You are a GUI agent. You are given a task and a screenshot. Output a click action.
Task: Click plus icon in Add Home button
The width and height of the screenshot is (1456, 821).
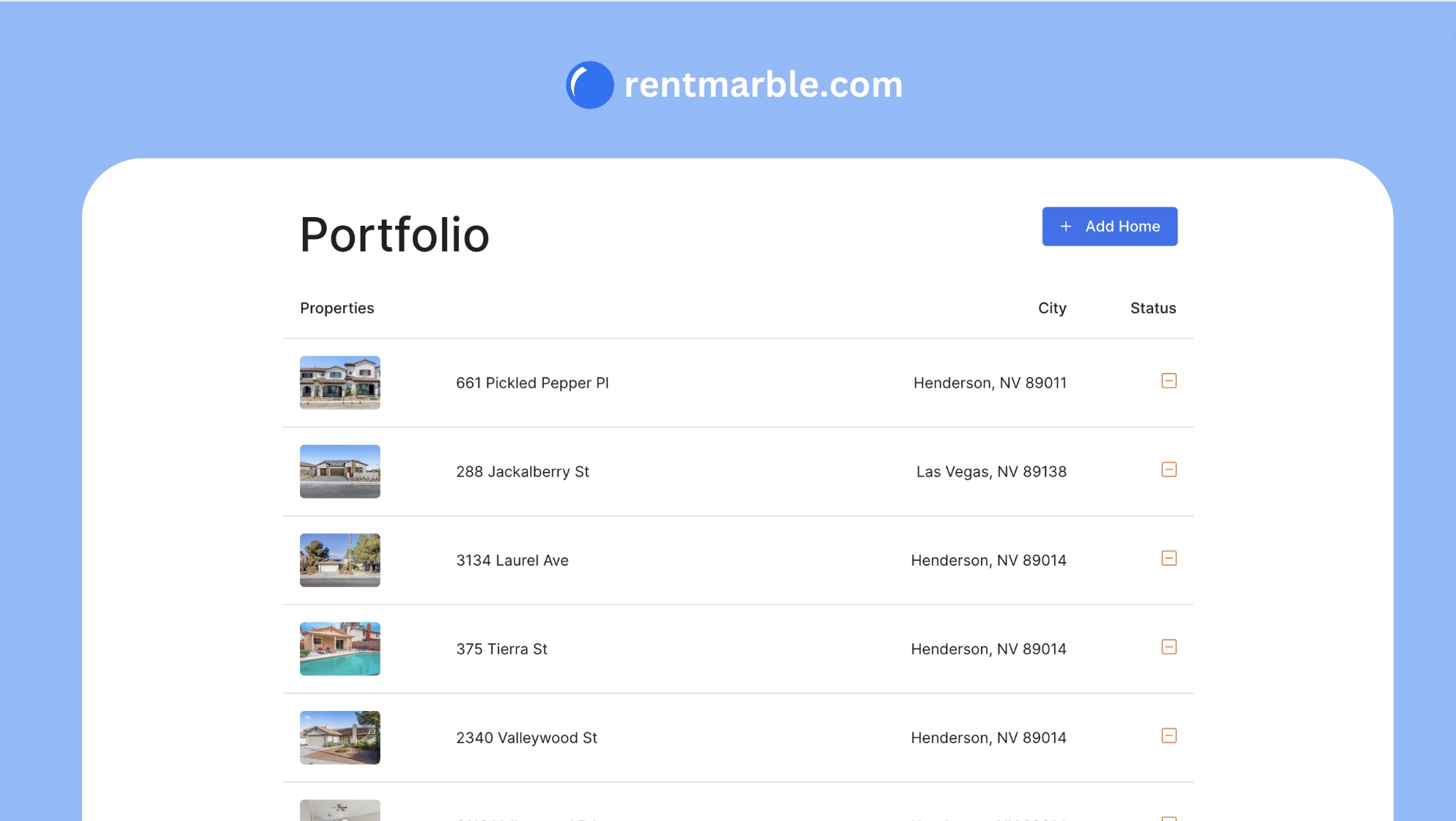coord(1066,227)
